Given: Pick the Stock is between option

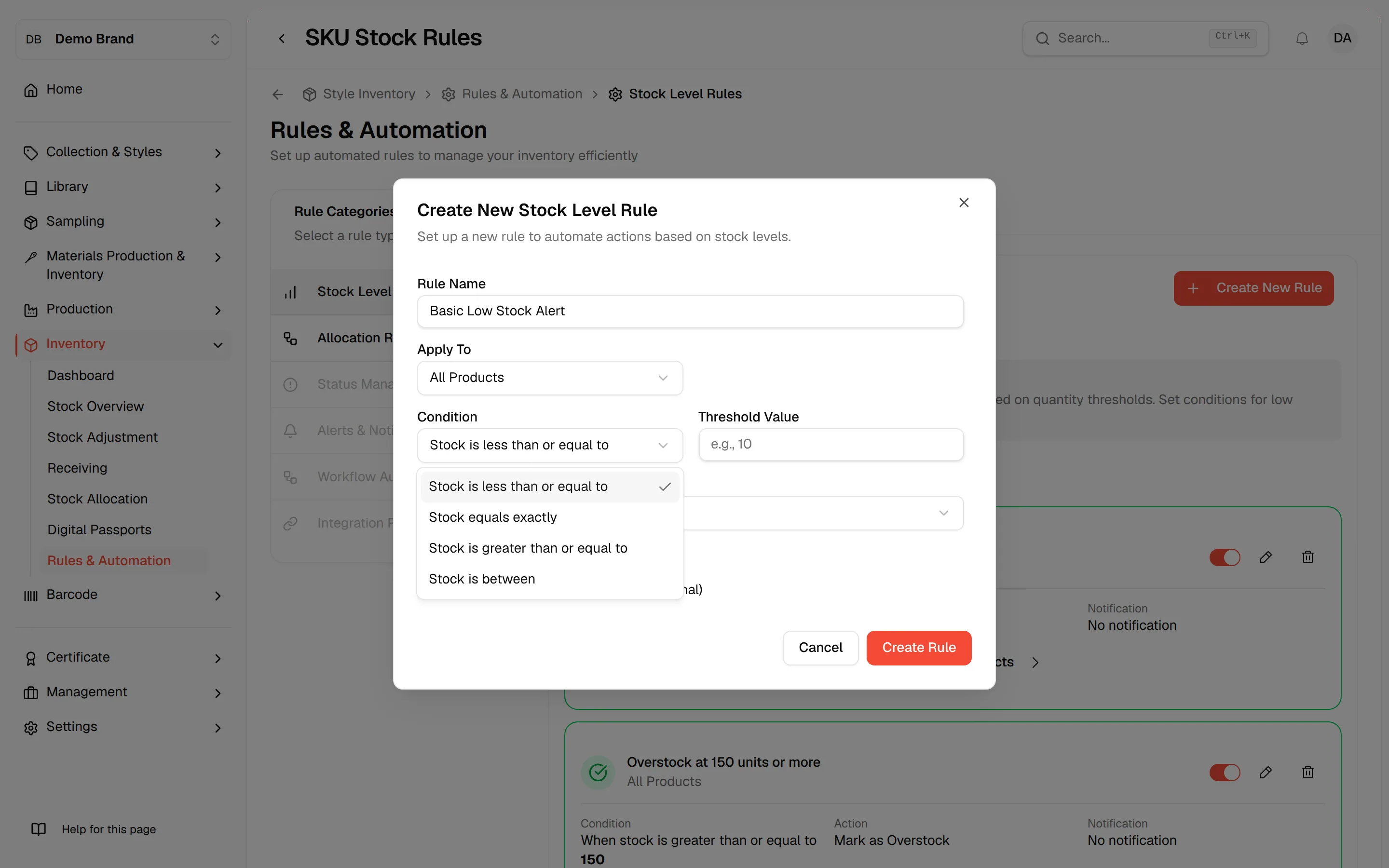Looking at the screenshot, I should coord(550,579).
